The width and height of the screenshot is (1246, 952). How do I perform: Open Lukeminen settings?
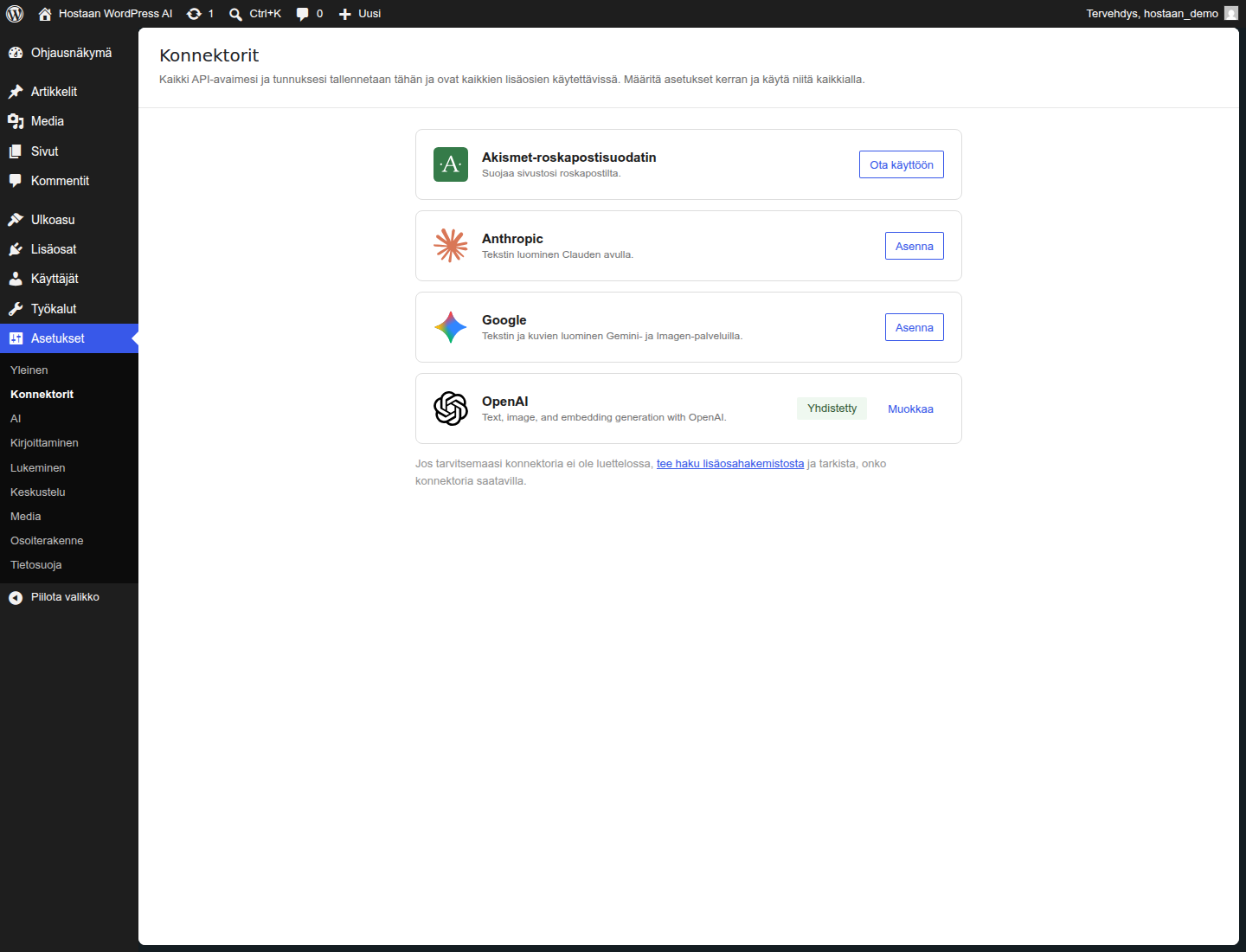click(x=38, y=467)
